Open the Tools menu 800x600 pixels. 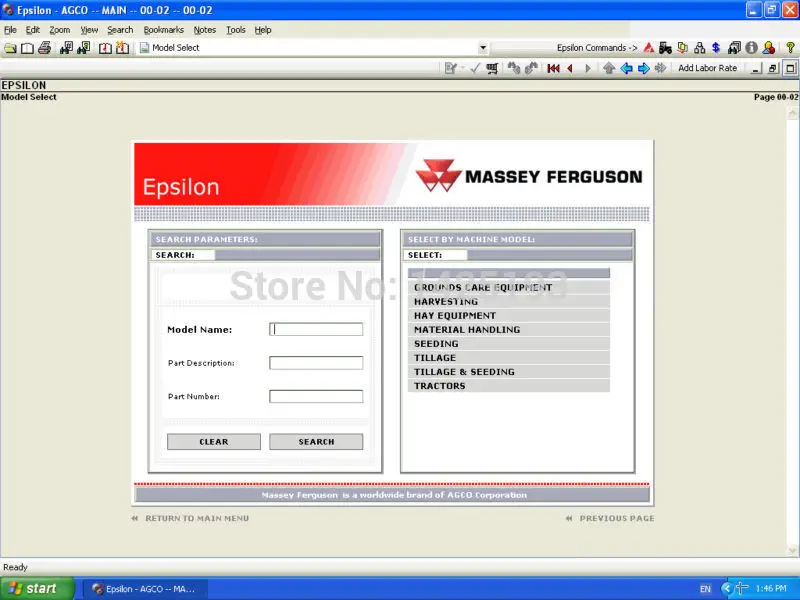point(236,29)
